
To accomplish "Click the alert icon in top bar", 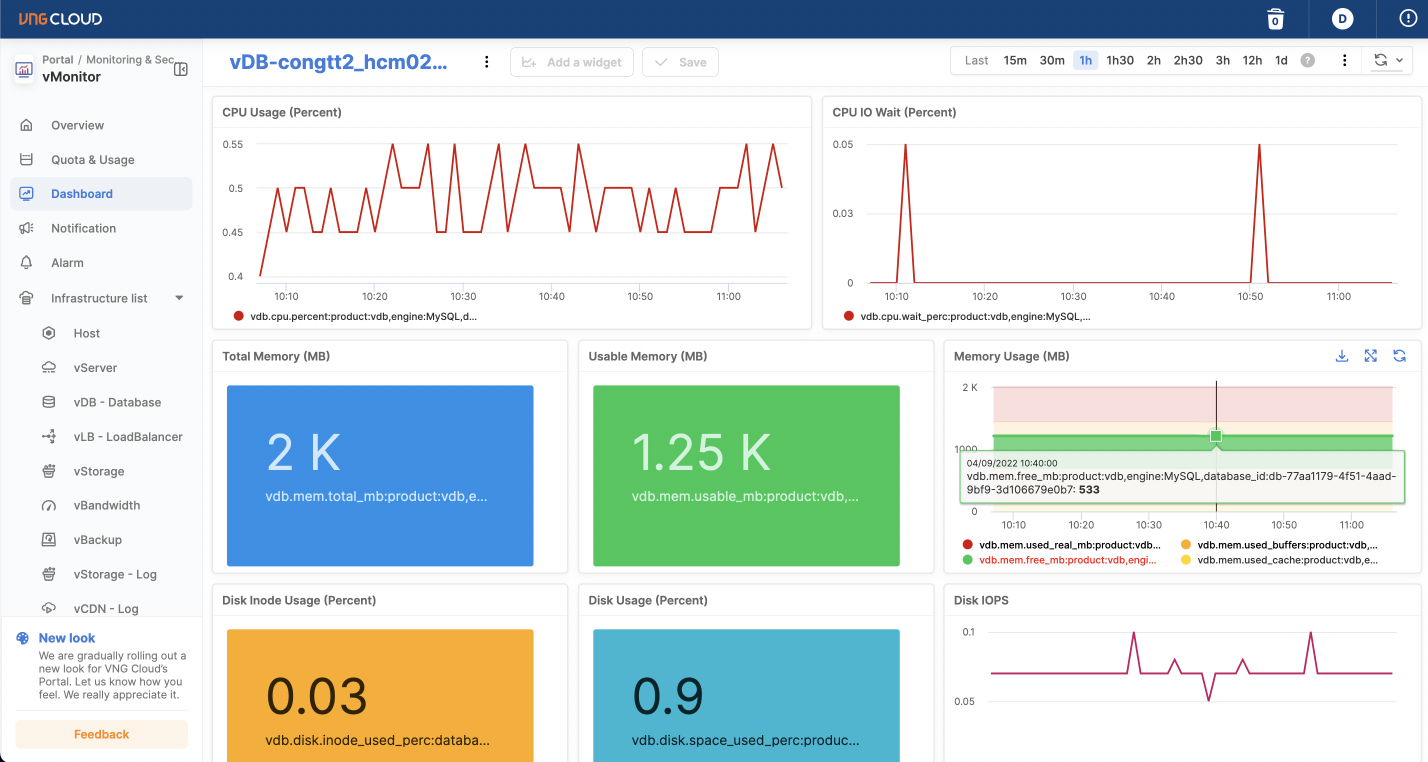I will coord(1408,19).
